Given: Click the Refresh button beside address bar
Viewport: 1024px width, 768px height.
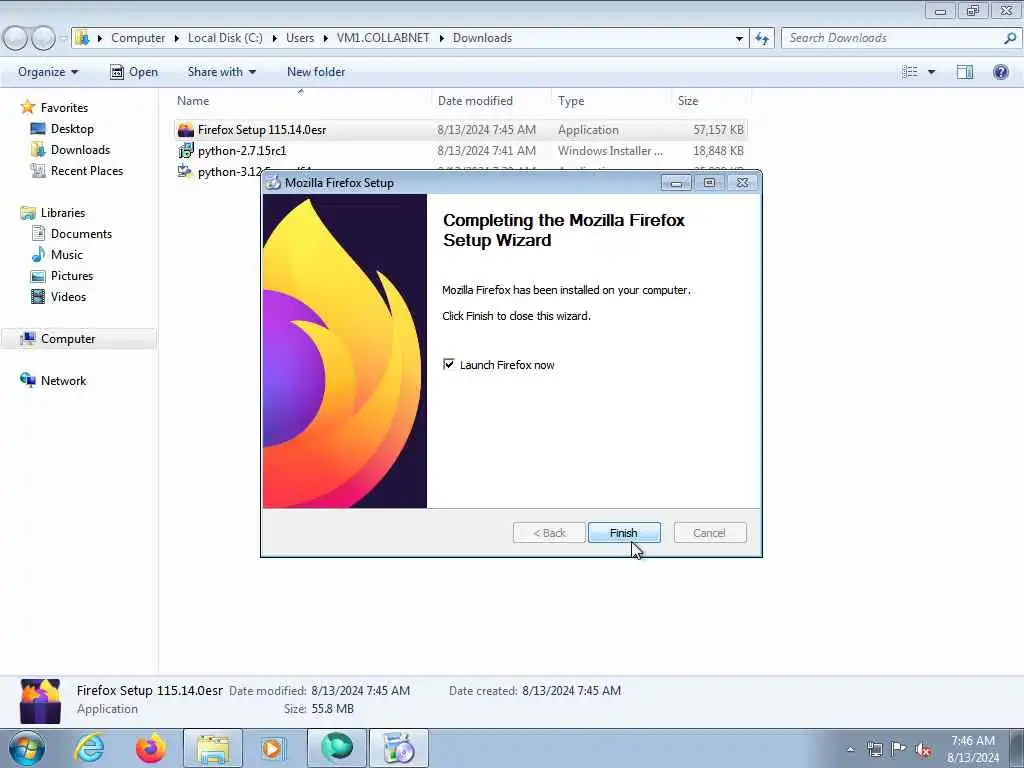Looking at the screenshot, I should (762, 39).
